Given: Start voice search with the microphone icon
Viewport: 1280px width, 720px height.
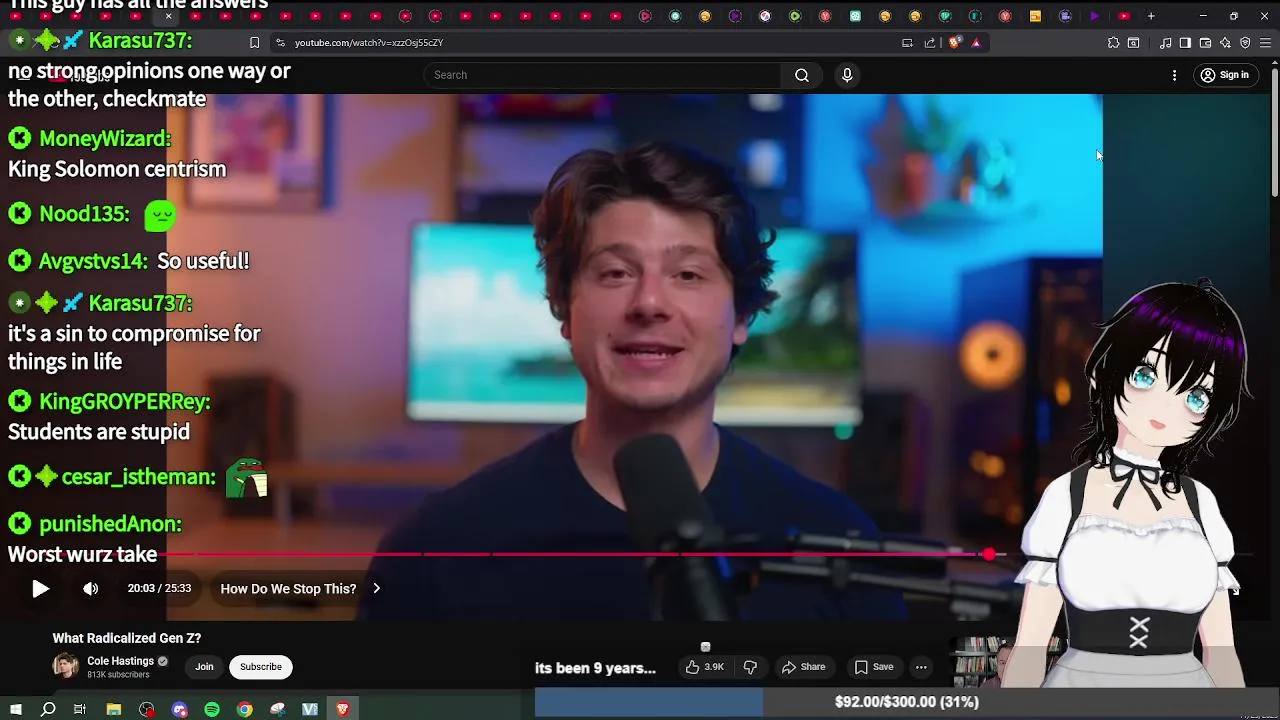Looking at the screenshot, I should pos(847,75).
